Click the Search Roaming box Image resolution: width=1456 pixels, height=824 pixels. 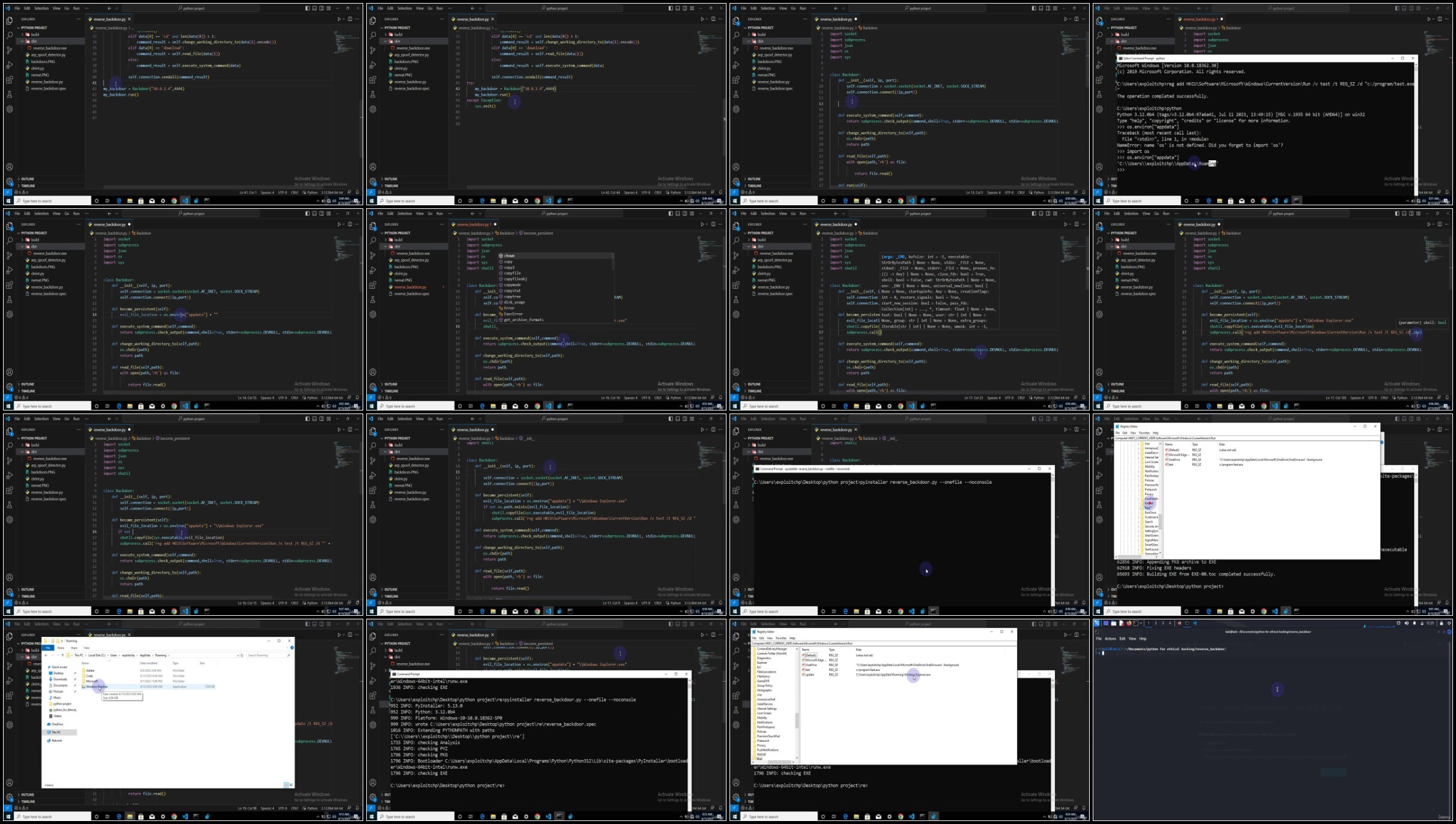pos(268,655)
